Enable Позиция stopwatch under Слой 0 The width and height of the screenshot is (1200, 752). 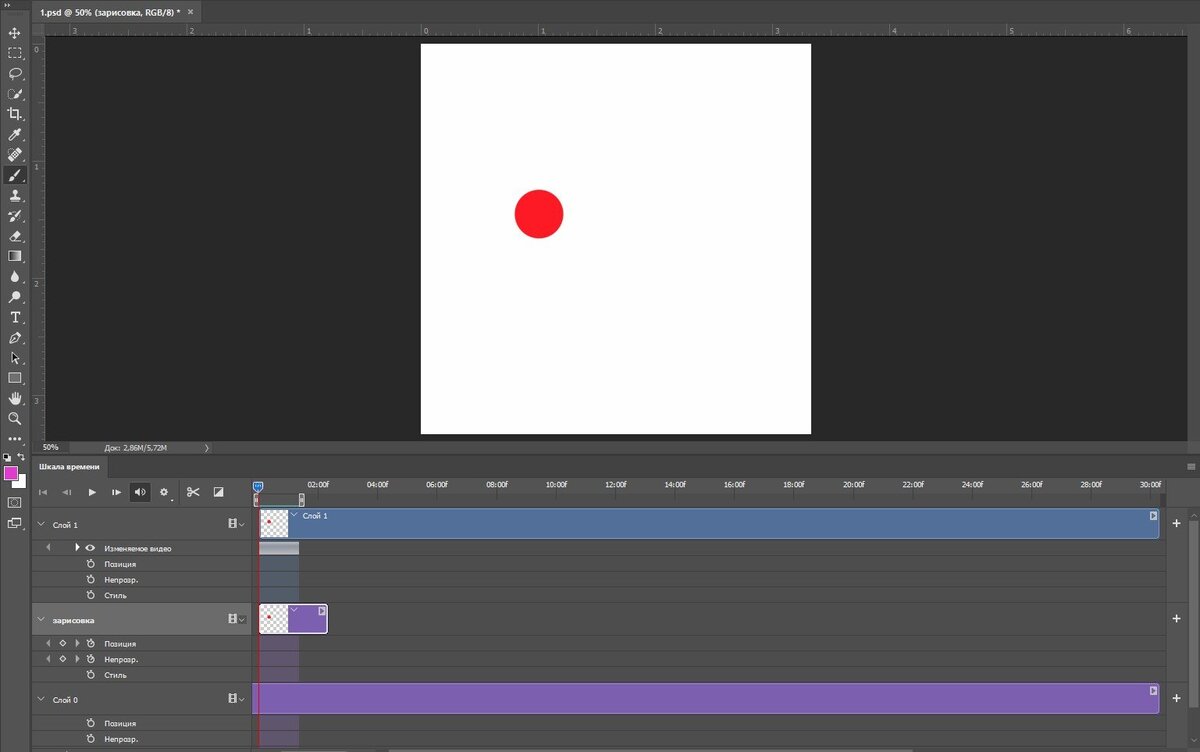(x=90, y=723)
